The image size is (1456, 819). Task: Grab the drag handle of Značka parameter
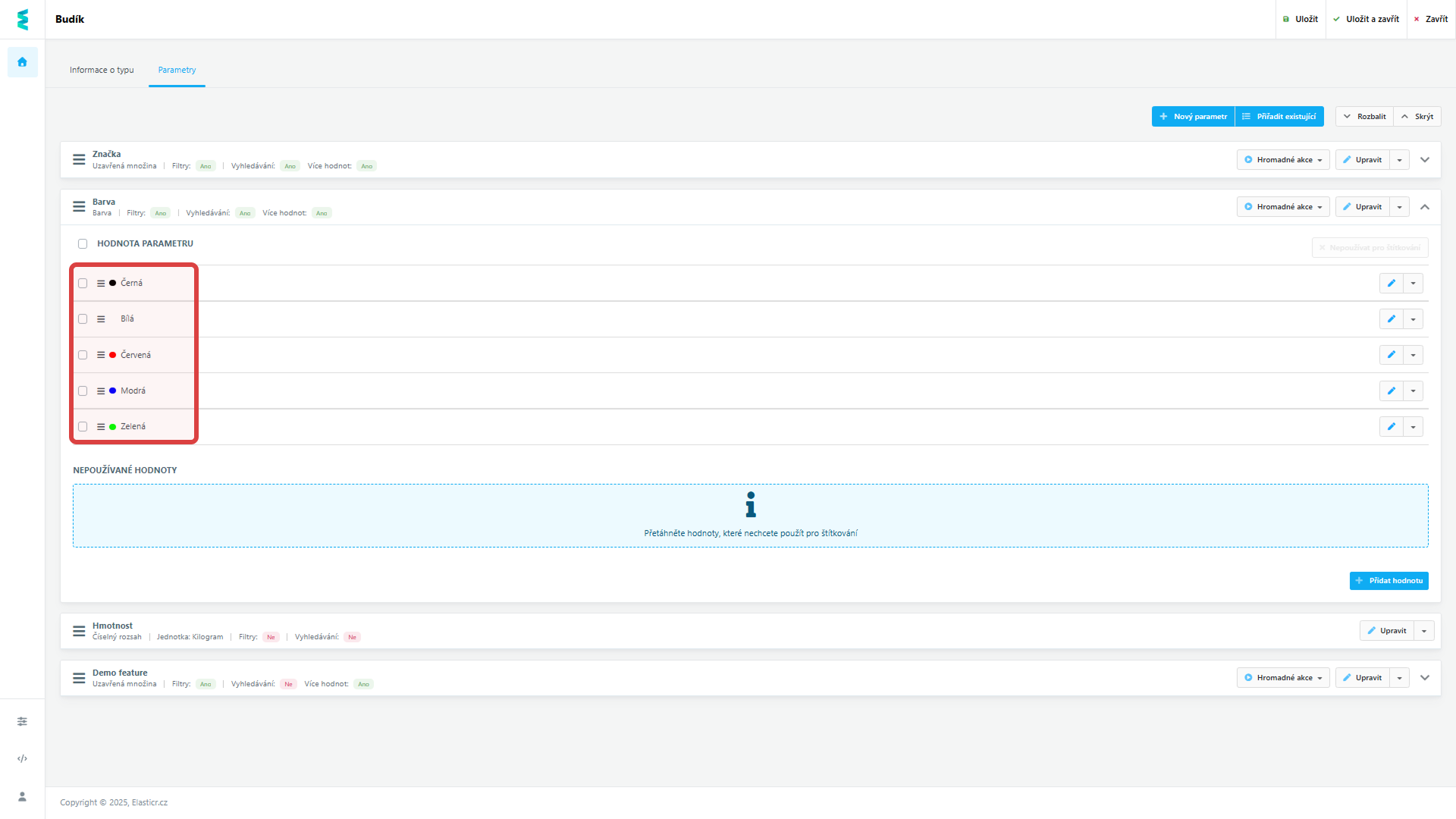[x=79, y=159]
